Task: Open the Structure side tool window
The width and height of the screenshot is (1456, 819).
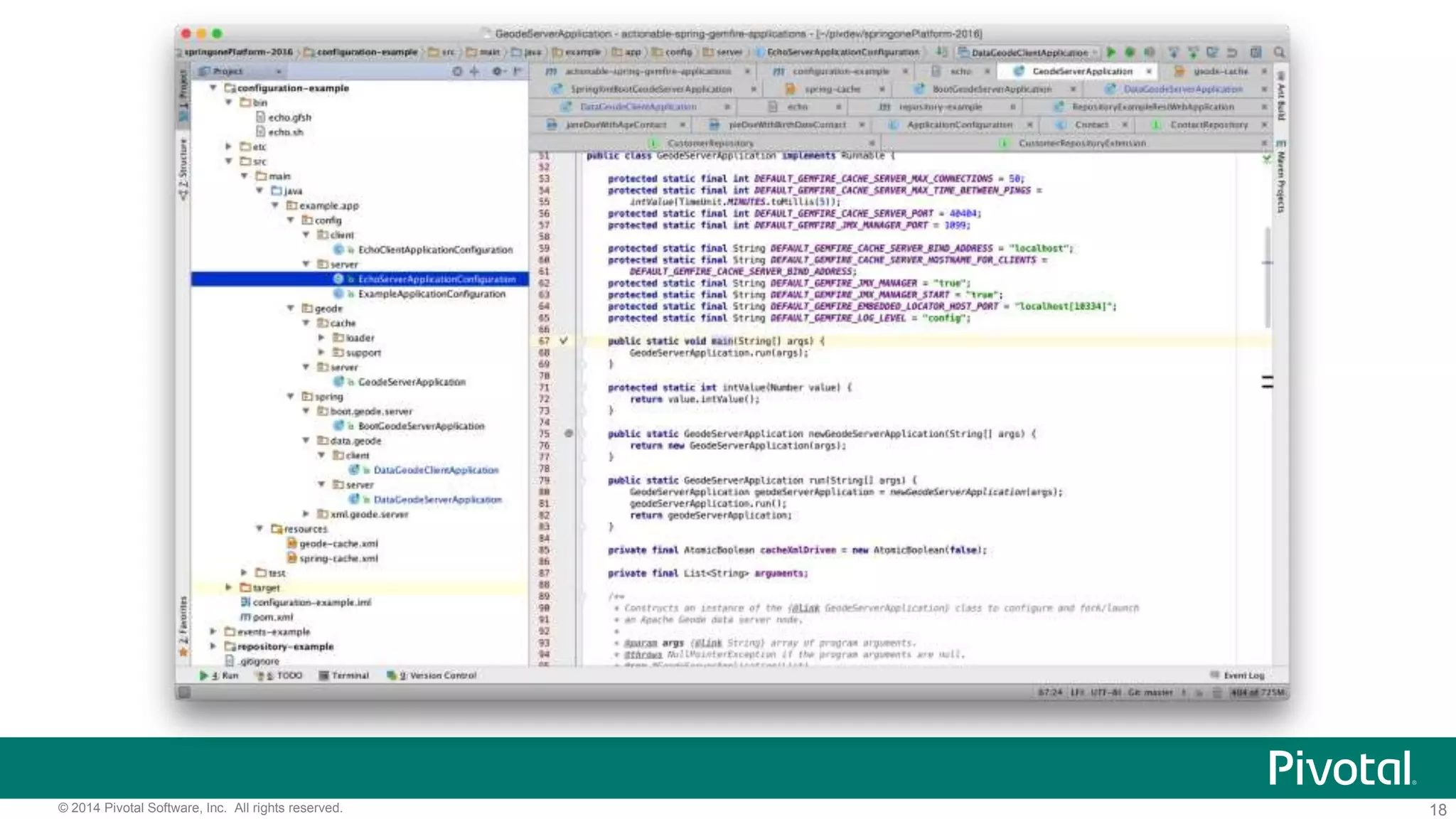Action: click(183, 169)
